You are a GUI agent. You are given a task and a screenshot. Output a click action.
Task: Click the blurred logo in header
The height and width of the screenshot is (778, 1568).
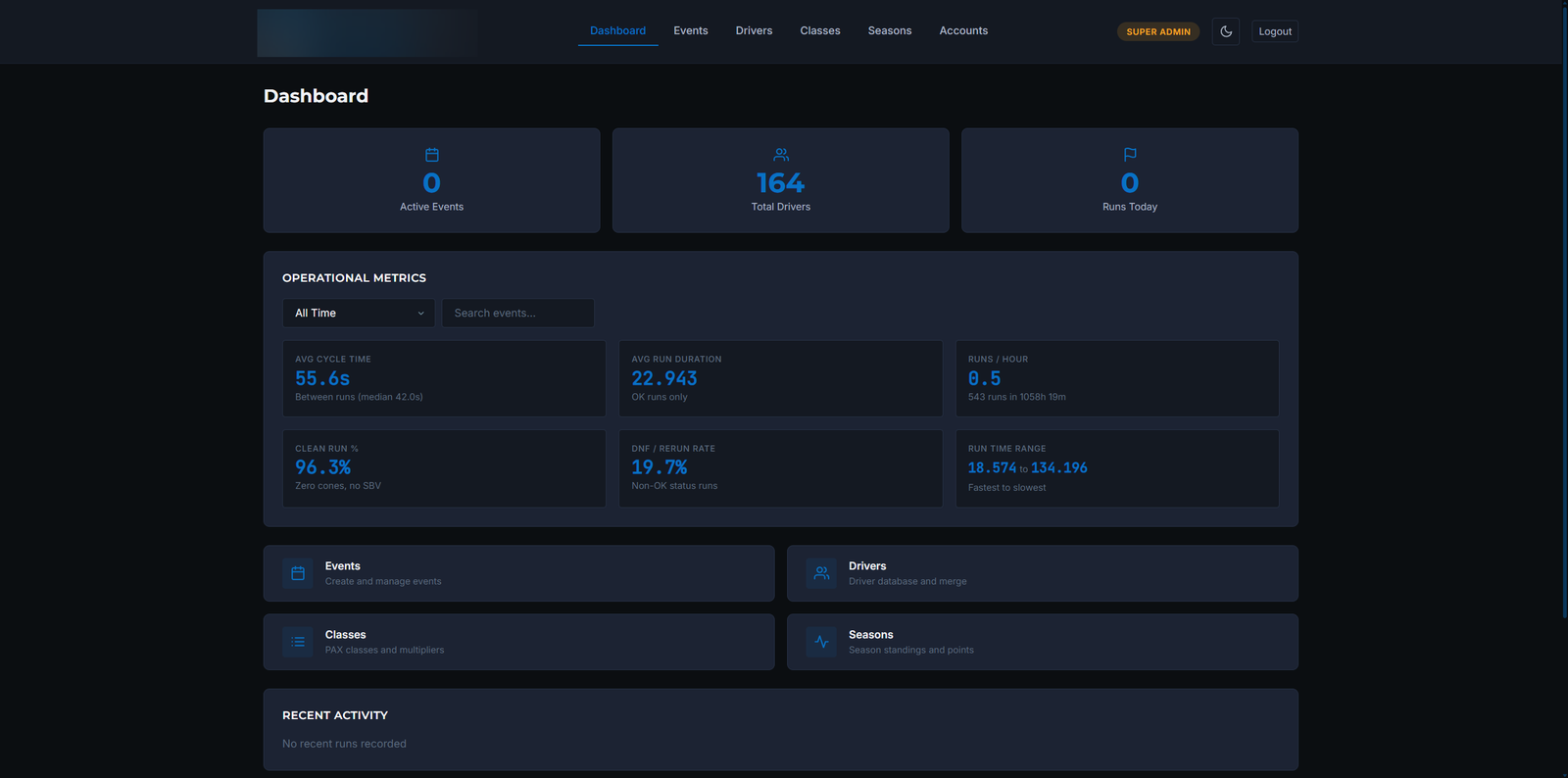[367, 32]
